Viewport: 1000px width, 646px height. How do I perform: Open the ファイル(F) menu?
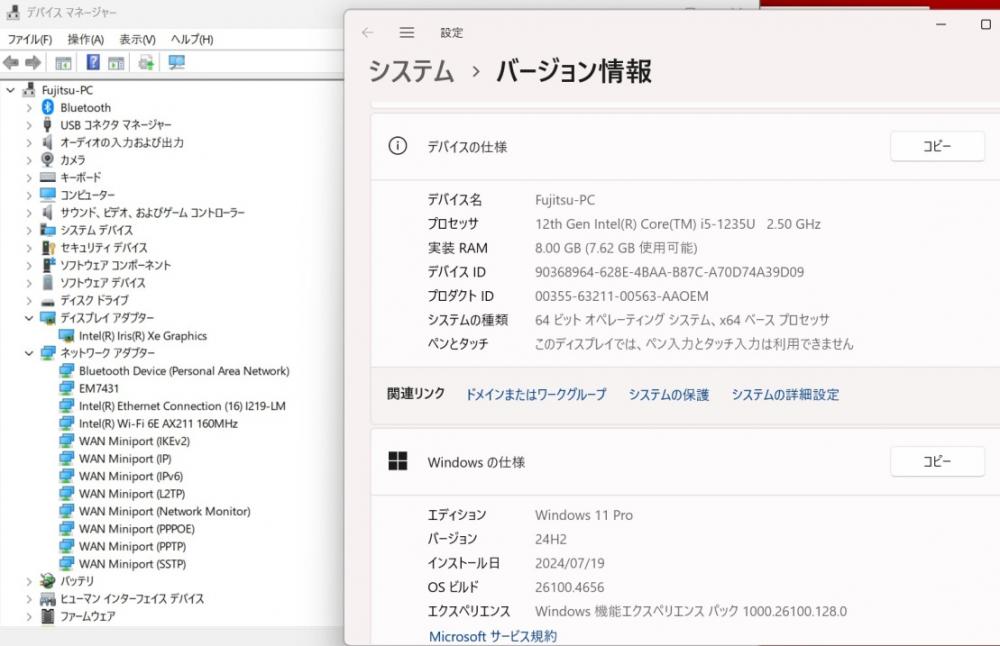[x=29, y=40]
